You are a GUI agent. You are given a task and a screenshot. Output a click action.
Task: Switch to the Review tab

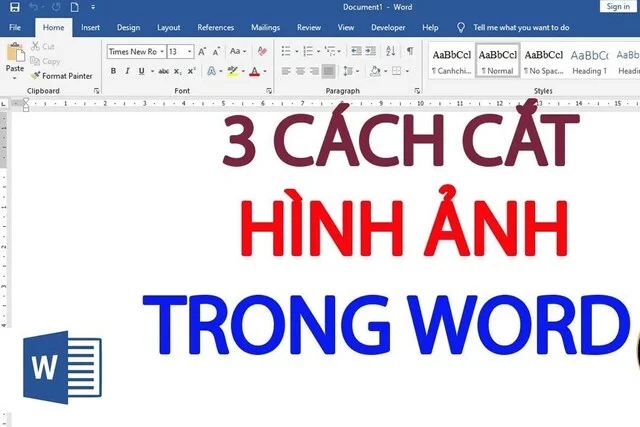309,28
